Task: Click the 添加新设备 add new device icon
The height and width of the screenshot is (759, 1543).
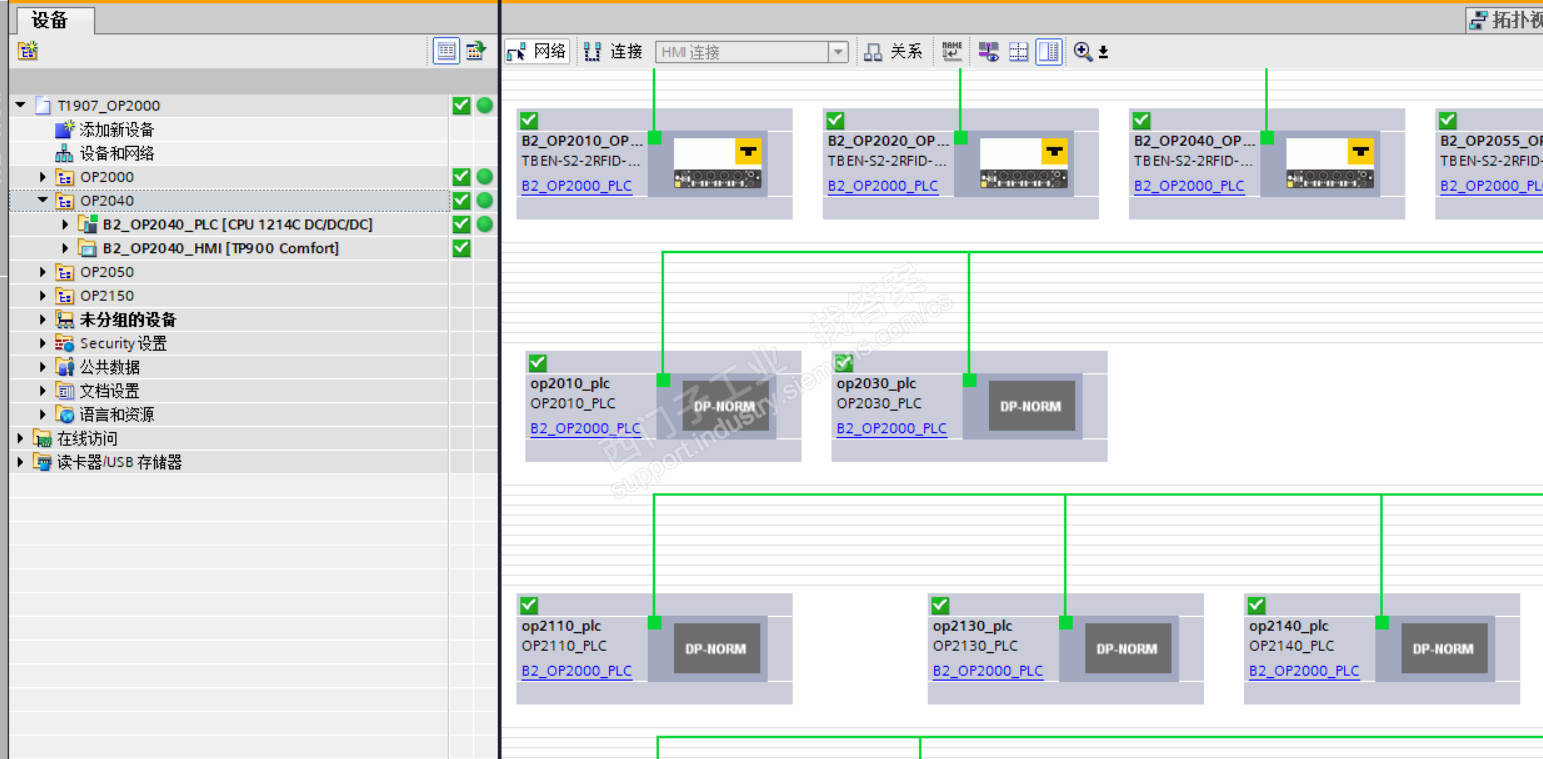Action: [x=65, y=129]
